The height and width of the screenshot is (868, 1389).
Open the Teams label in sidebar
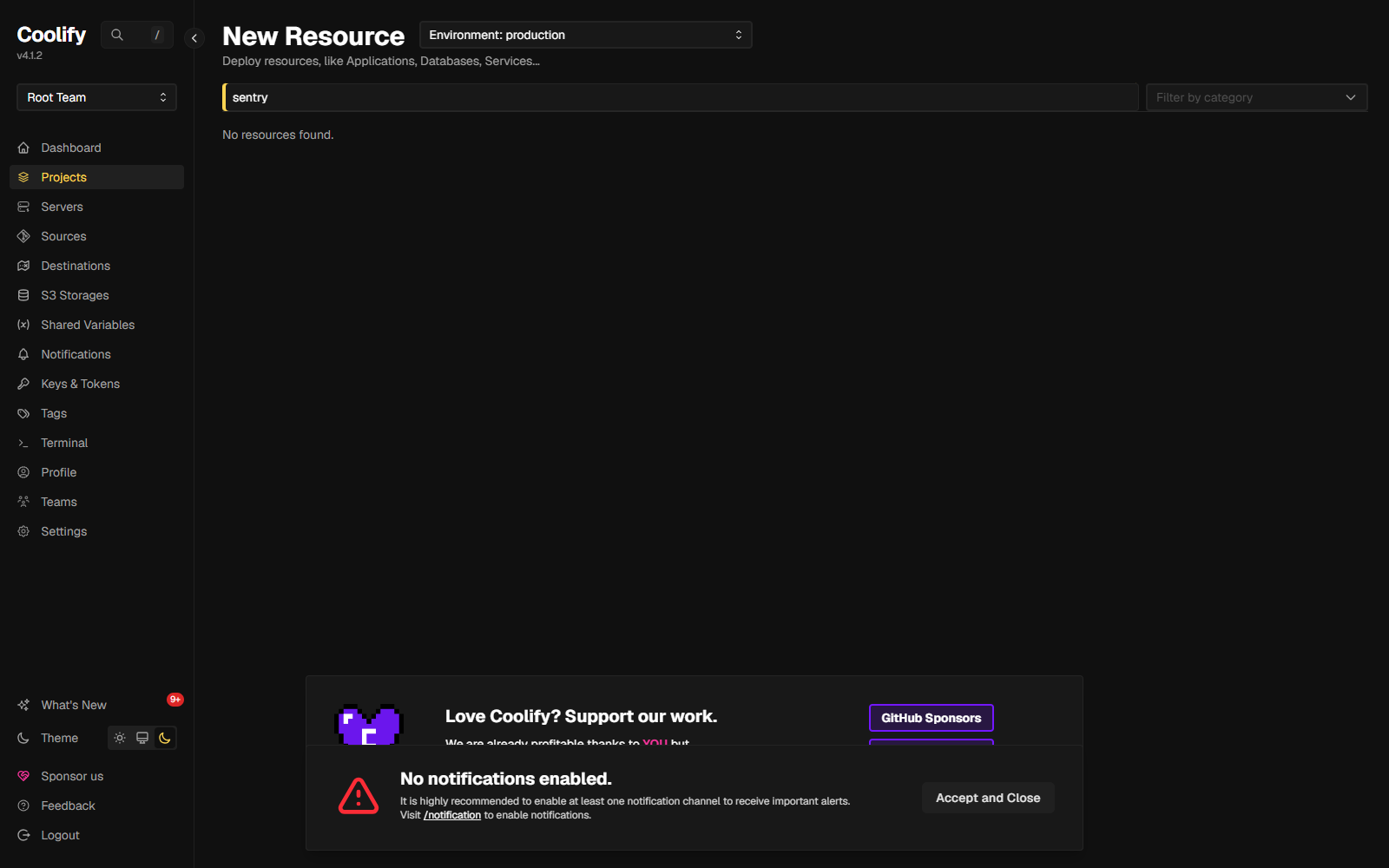(59, 502)
